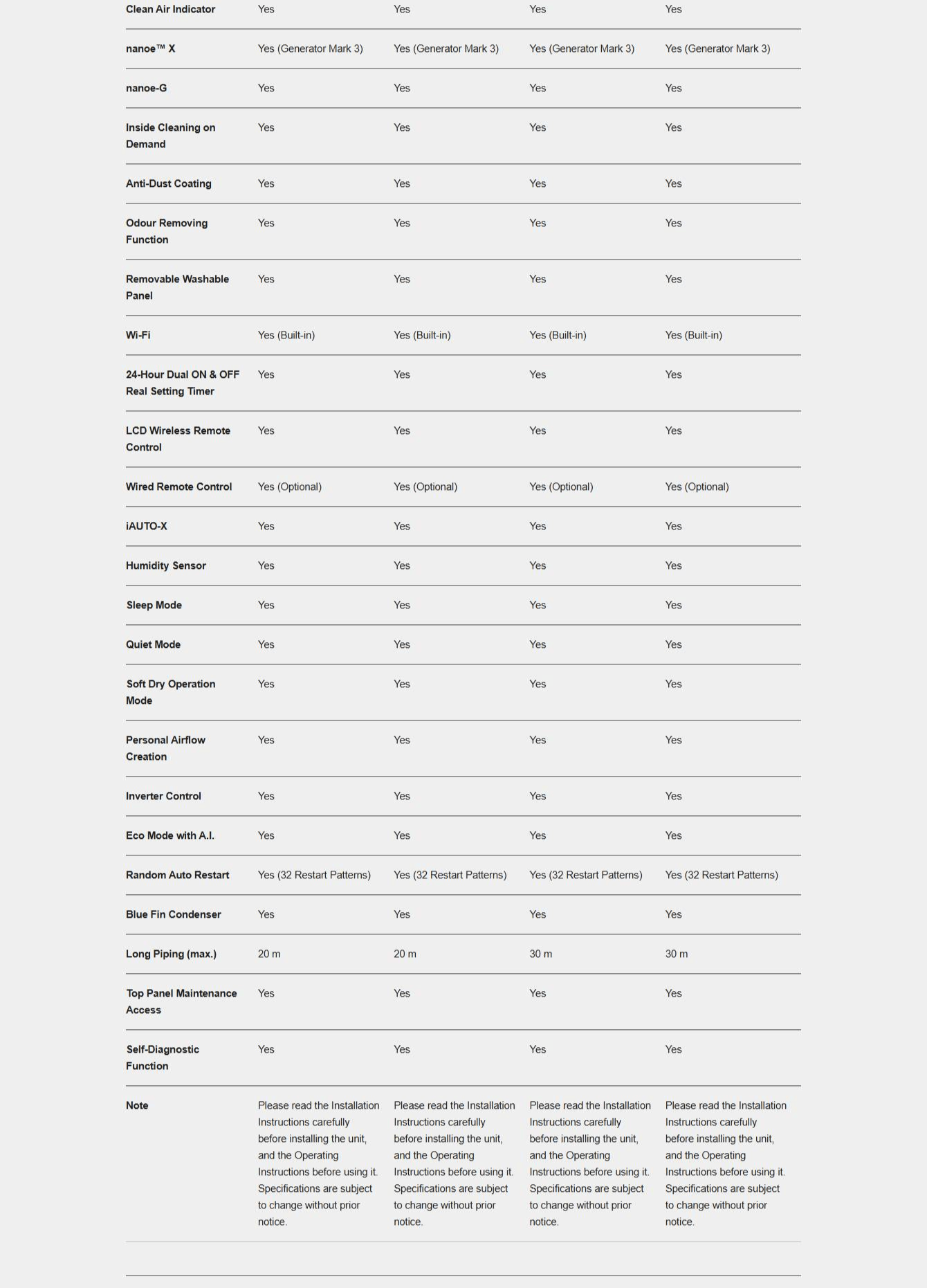Image resolution: width=927 pixels, height=1288 pixels.
Task: Click the Clean Air Indicator row label
Action: (x=170, y=10)
